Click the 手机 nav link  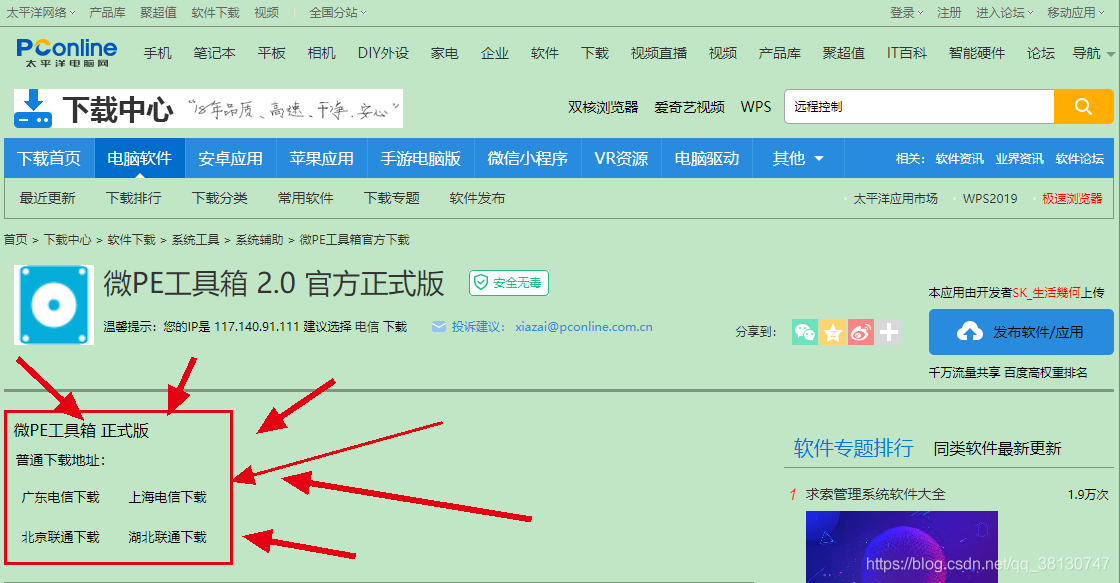point(157,53)
